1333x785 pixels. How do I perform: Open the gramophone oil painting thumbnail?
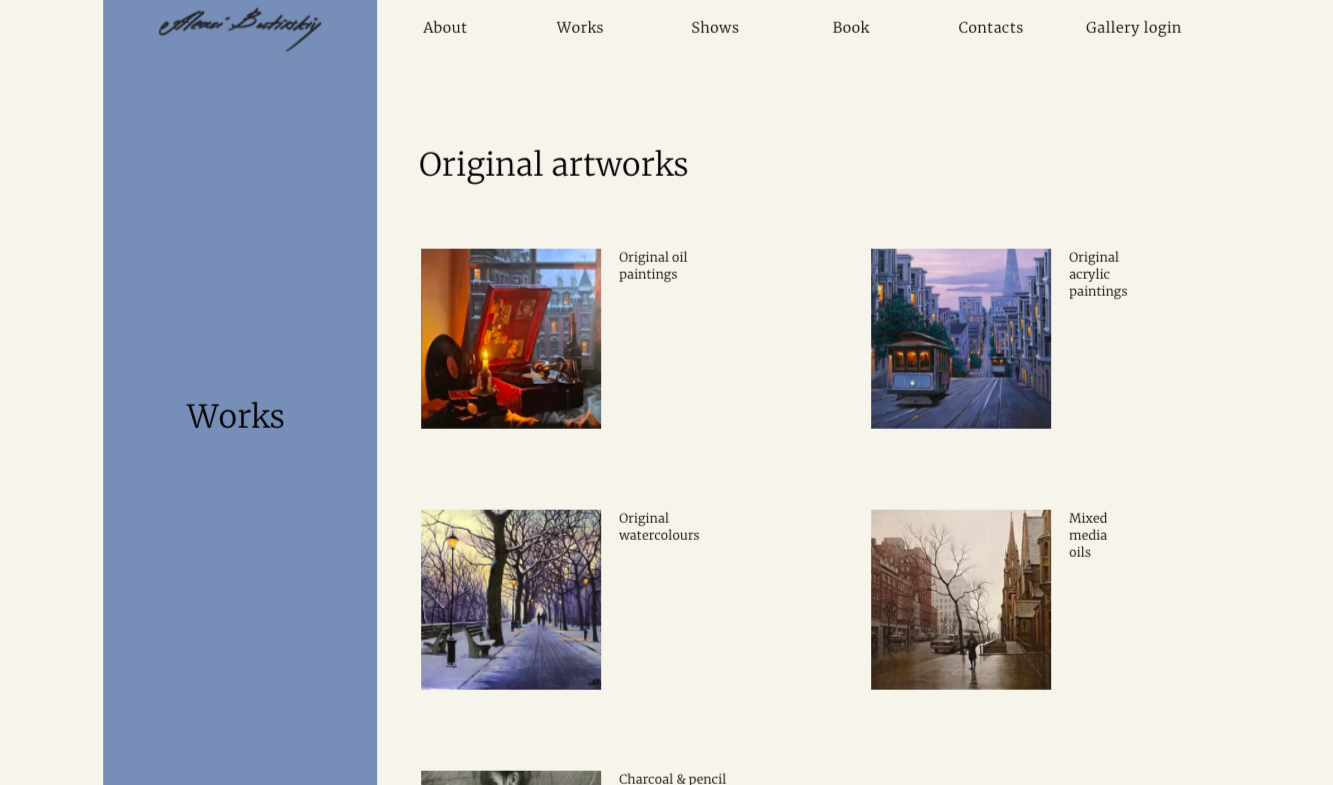(x=511, y=339)
